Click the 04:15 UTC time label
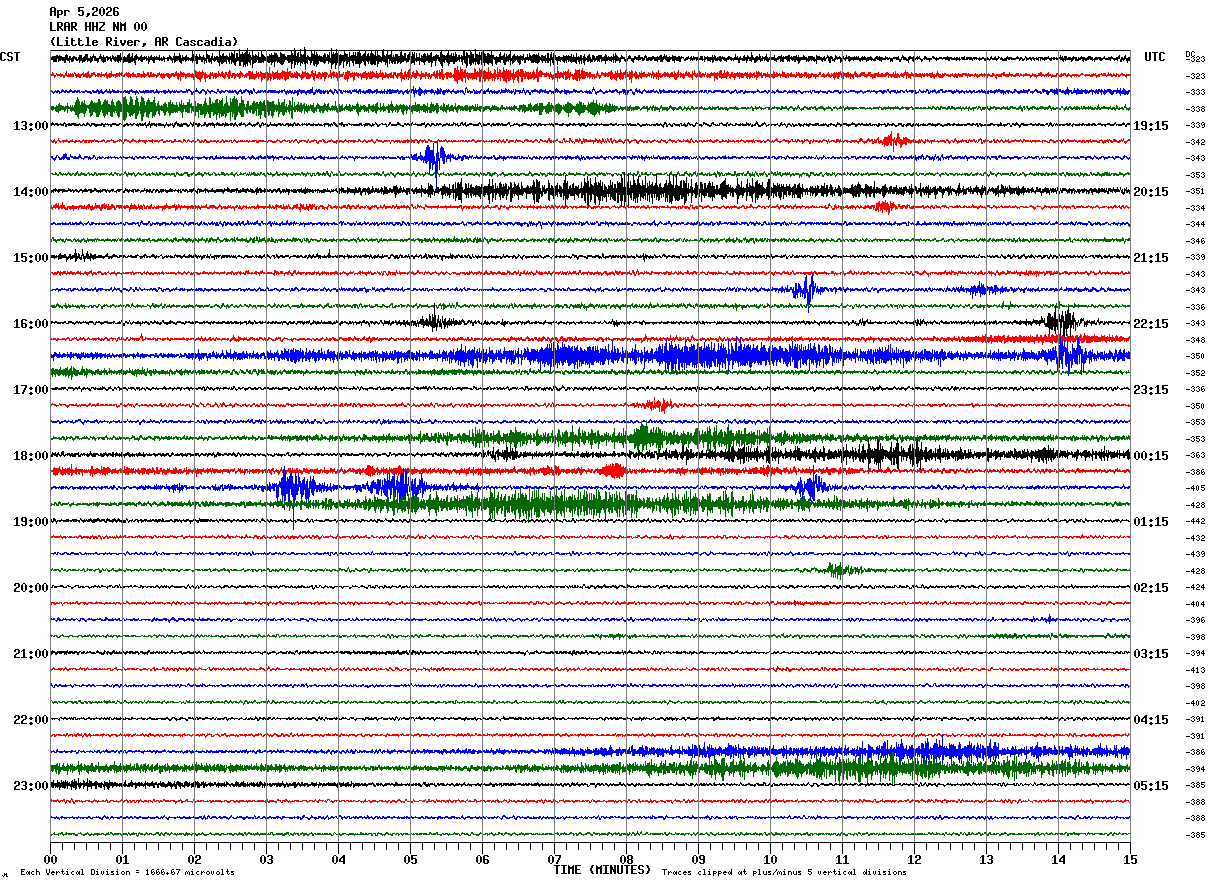The width and height of the screenshot is (1210, 886). [x=1151, y=719]
